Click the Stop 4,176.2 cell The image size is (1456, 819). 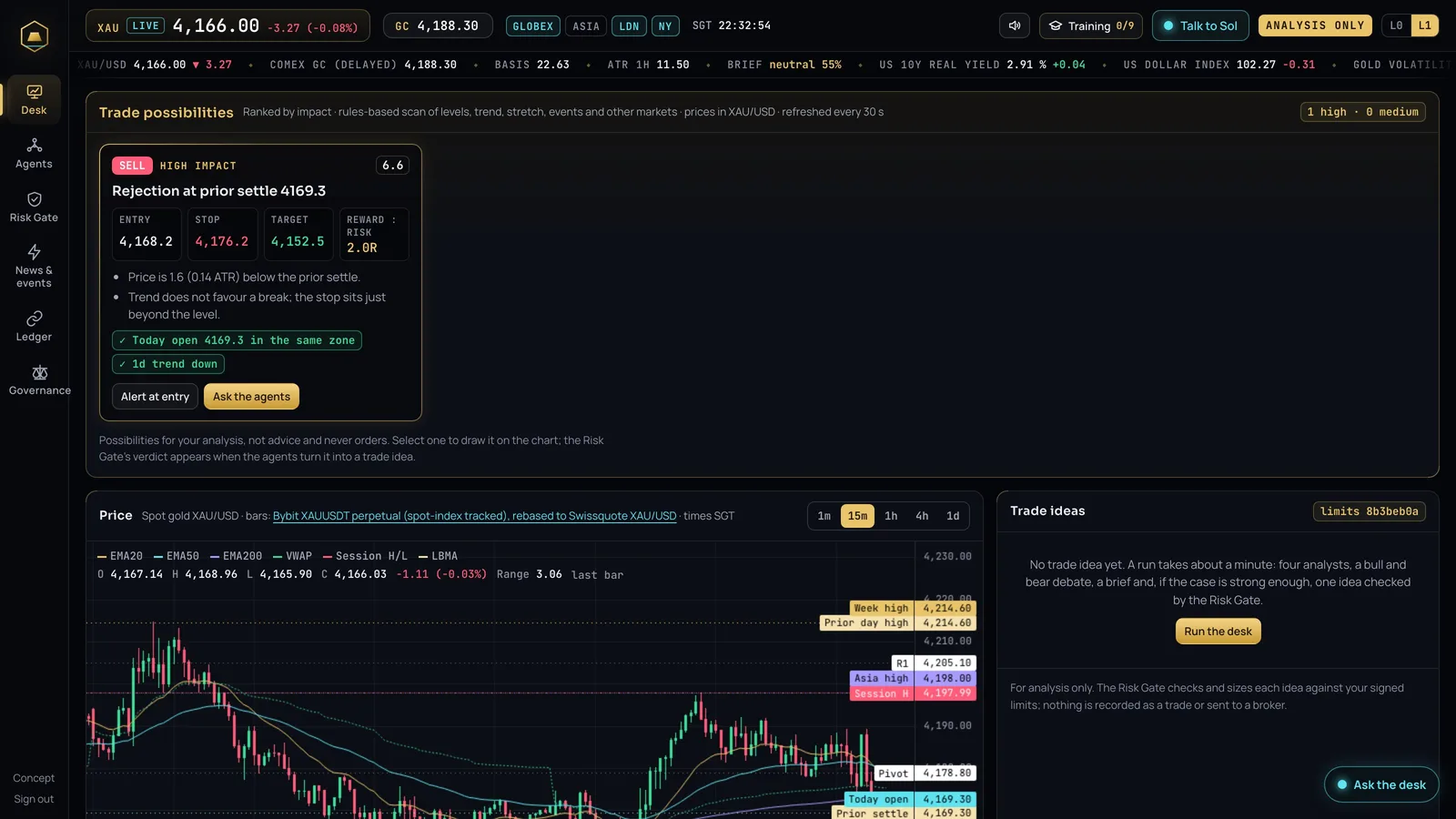(222, 234)
